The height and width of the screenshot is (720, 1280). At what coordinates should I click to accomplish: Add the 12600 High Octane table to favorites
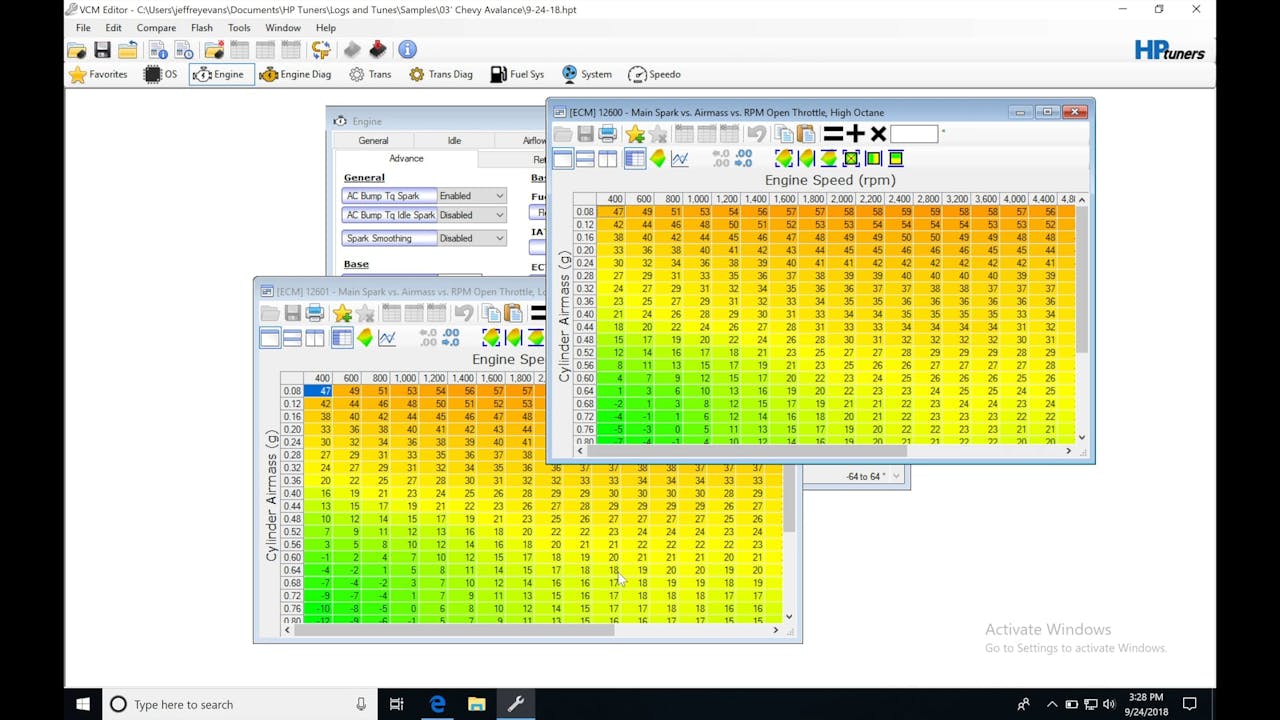point(635,134)
